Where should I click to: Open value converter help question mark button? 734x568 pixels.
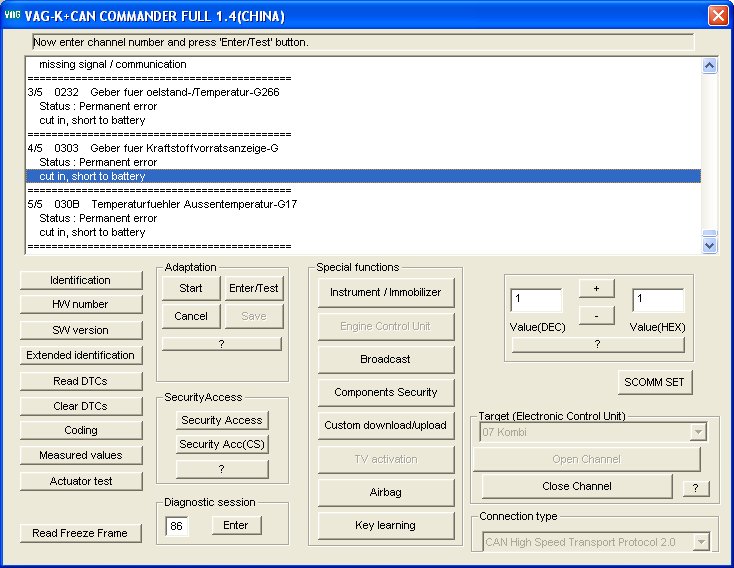tap(598, 345)
